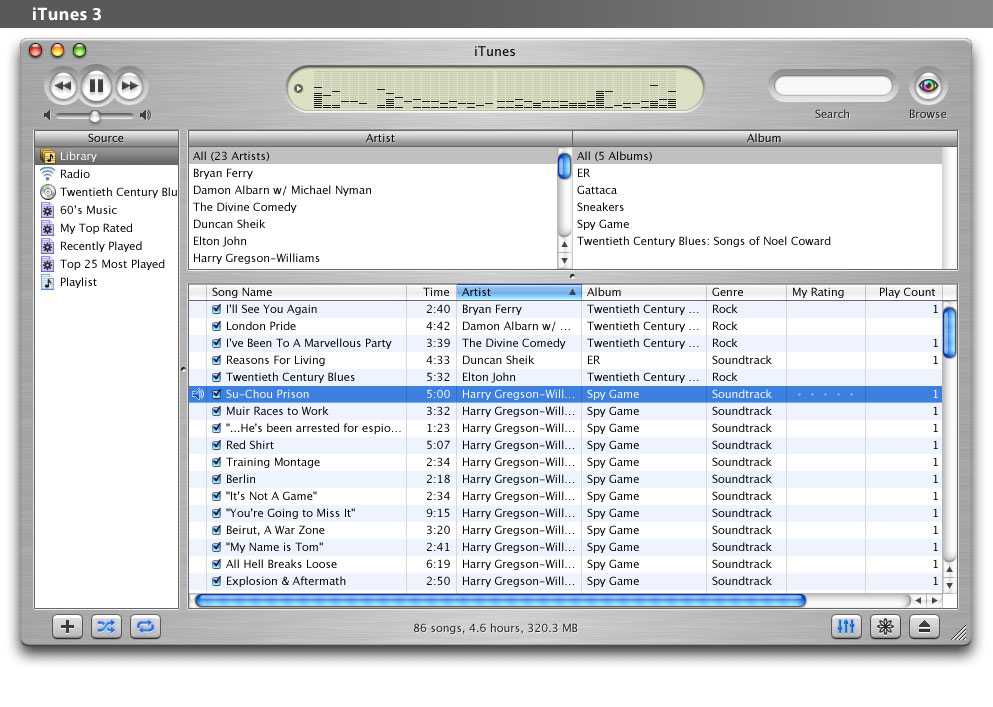Click horizontal scrollbar left arrow

[918, 600]
